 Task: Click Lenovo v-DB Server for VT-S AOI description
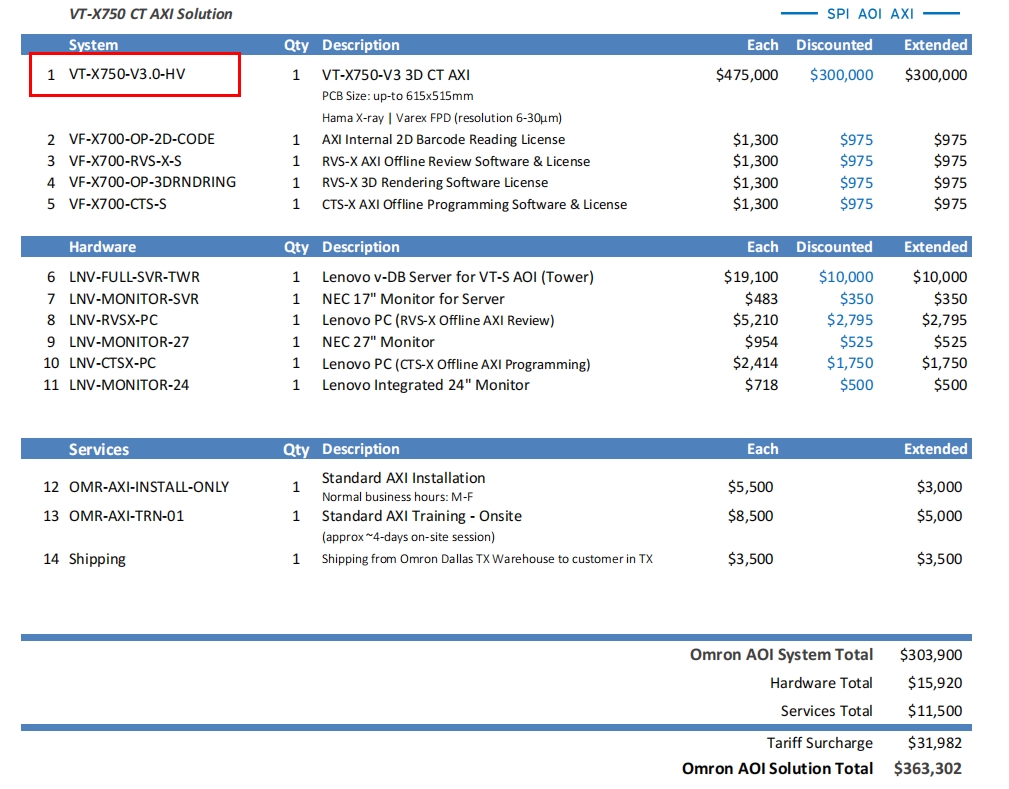tap(458, 277)
